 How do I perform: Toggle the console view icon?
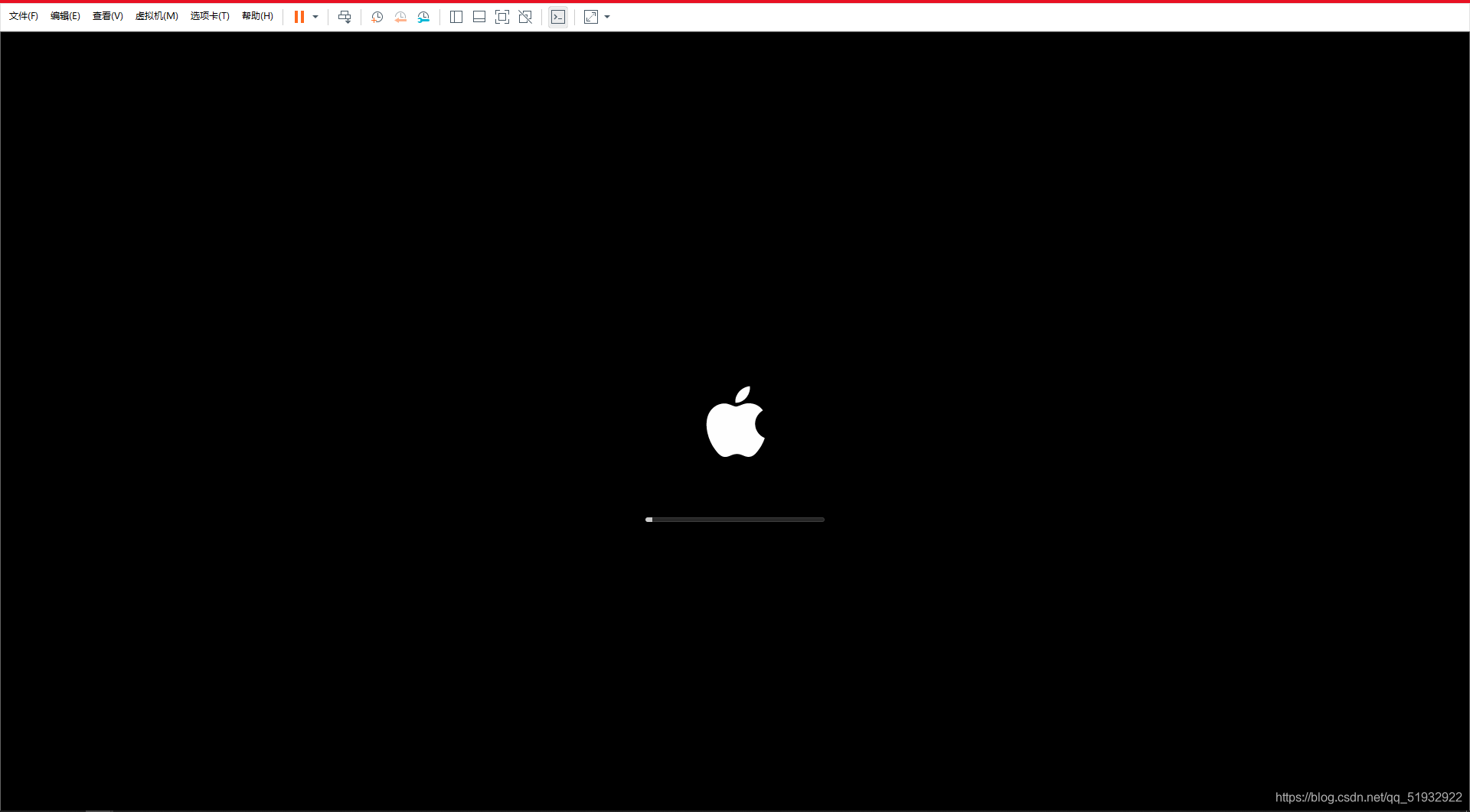tap(558, 17)
